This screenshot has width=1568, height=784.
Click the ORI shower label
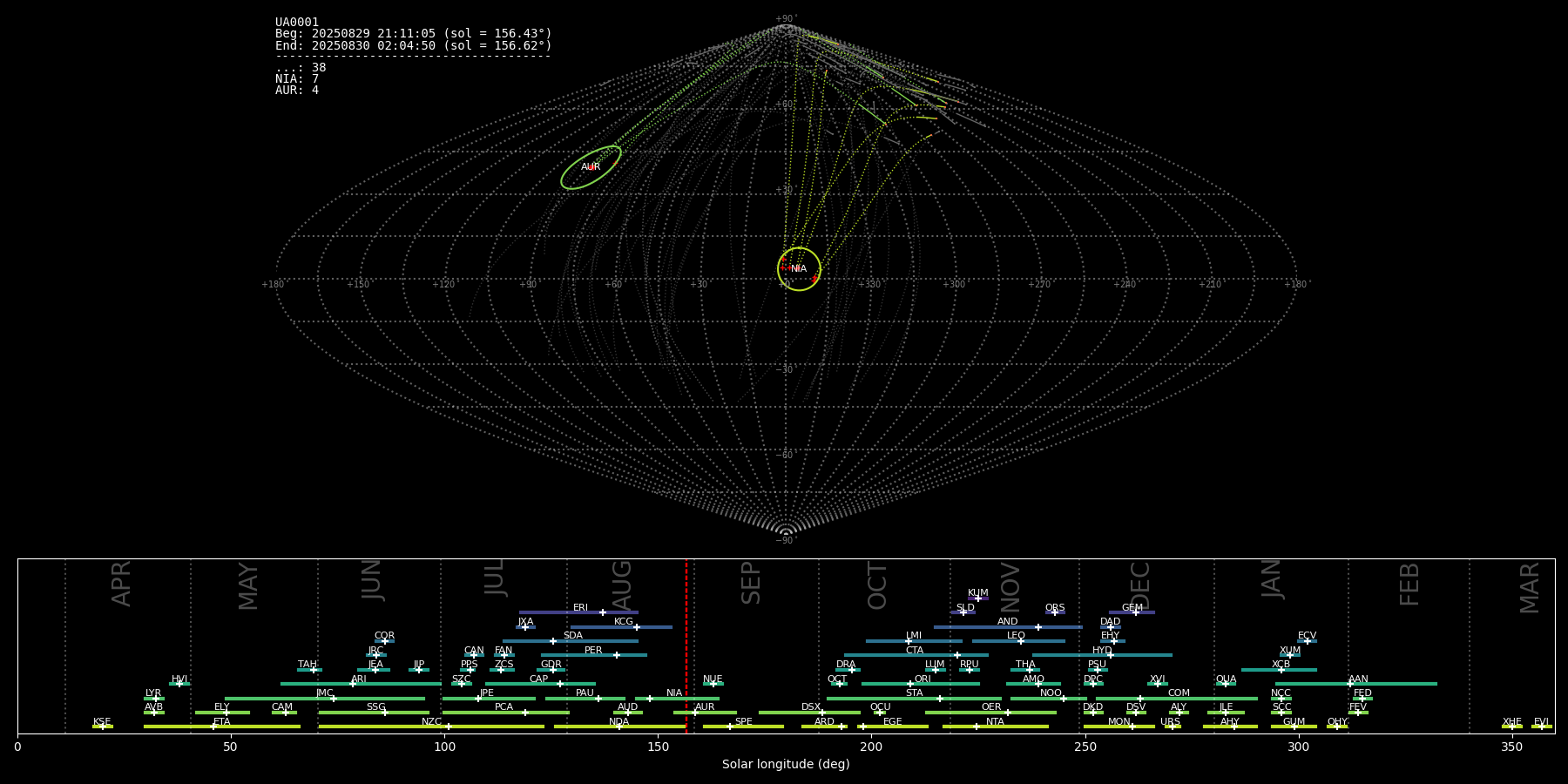click(923, 679)
